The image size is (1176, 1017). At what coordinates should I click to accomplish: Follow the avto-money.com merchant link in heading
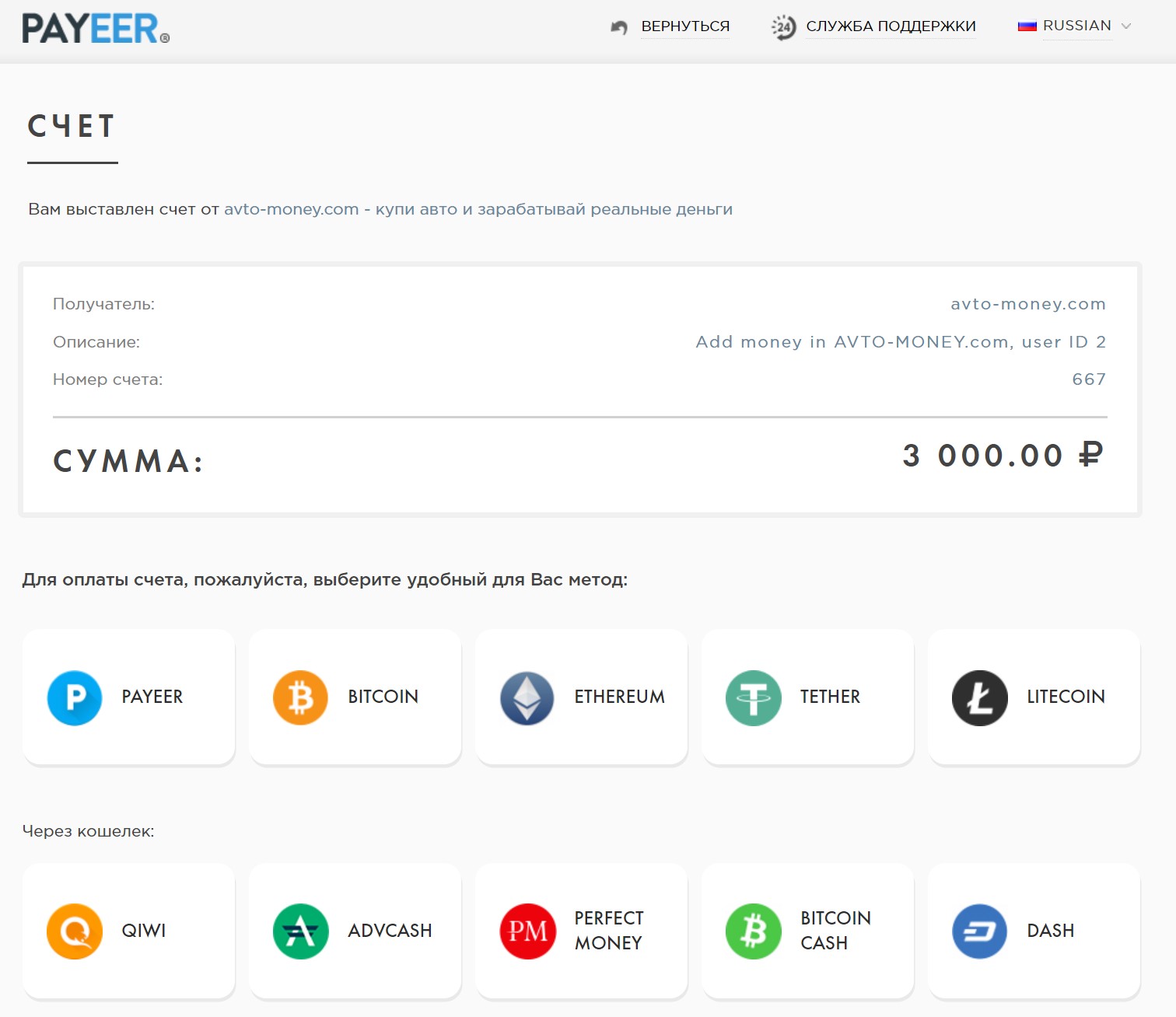click(x=478, y=209)
